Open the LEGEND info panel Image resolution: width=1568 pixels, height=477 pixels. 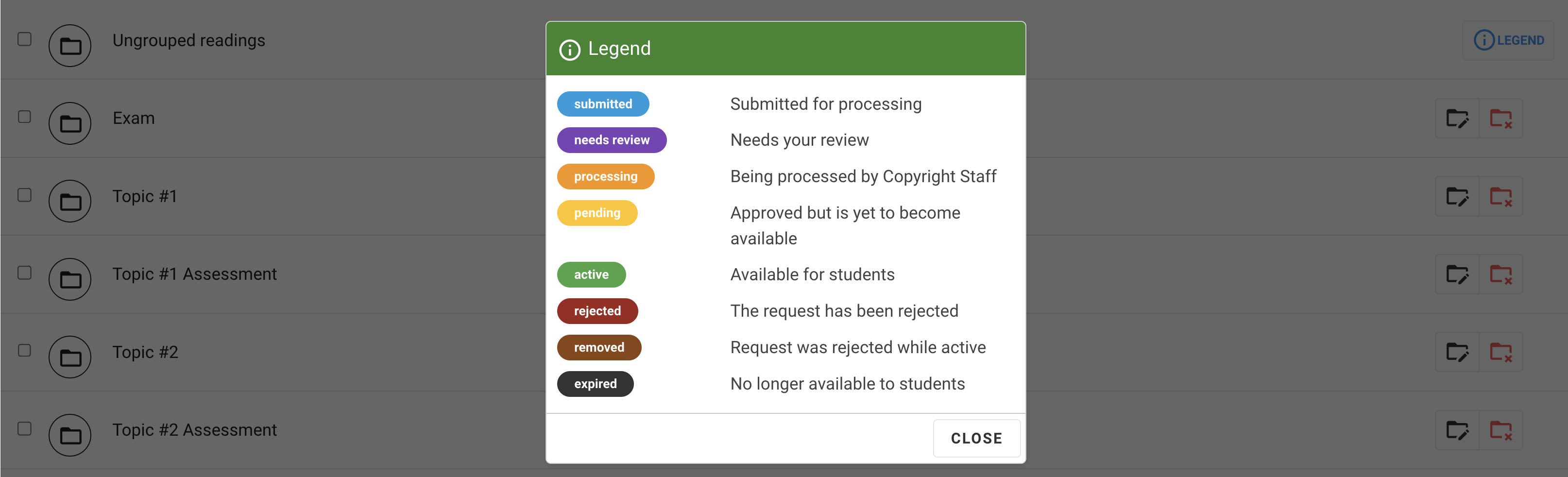[x=1508, y=39]
